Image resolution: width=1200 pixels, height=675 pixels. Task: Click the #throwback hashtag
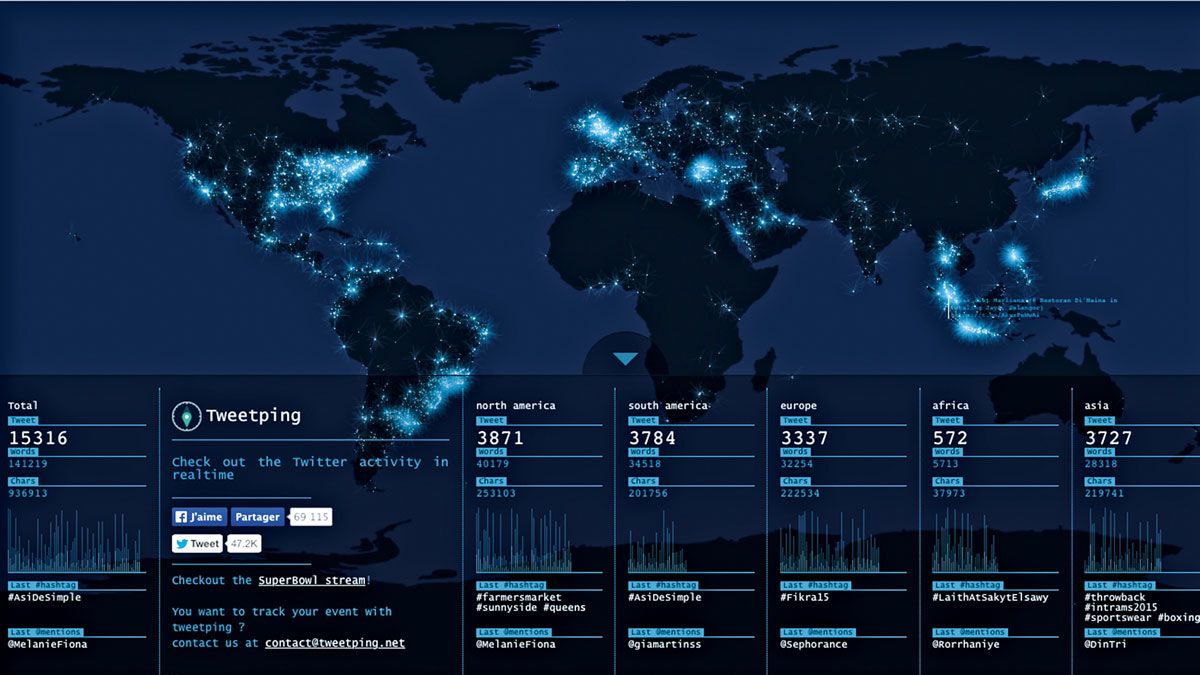point(1115,597)
